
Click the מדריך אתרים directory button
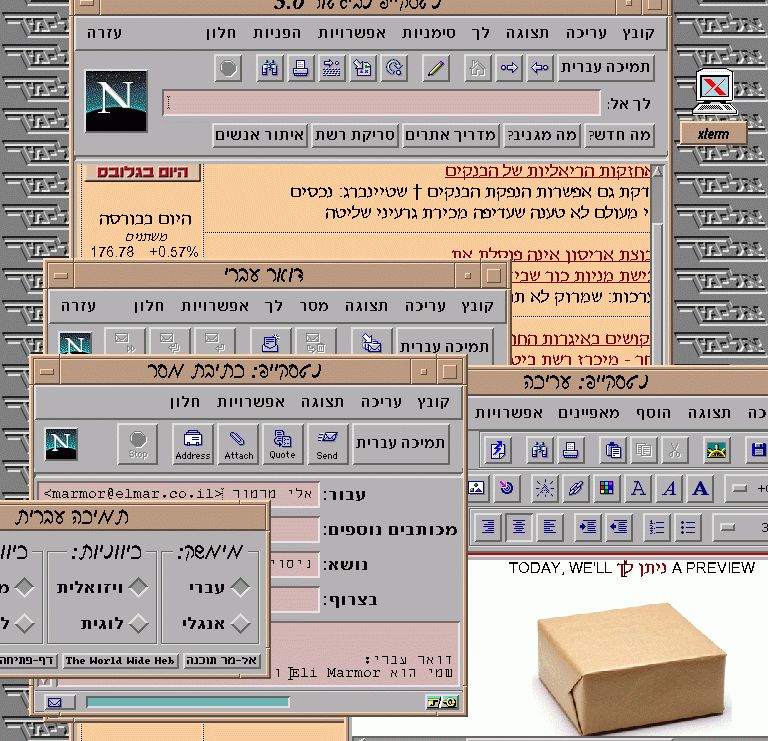pyautogui.click(x=450, y=135)
